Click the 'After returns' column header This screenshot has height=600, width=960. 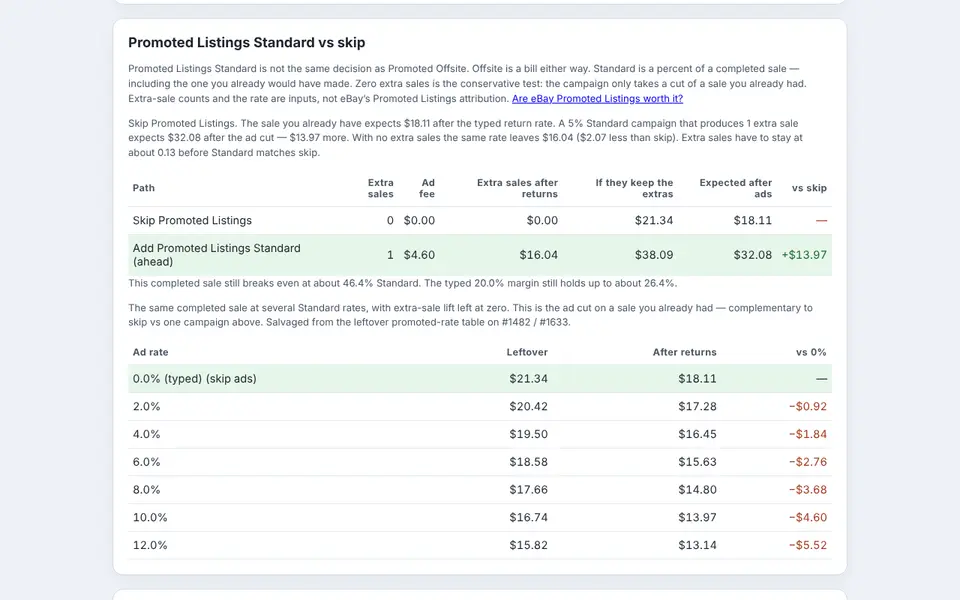[684, 352]
